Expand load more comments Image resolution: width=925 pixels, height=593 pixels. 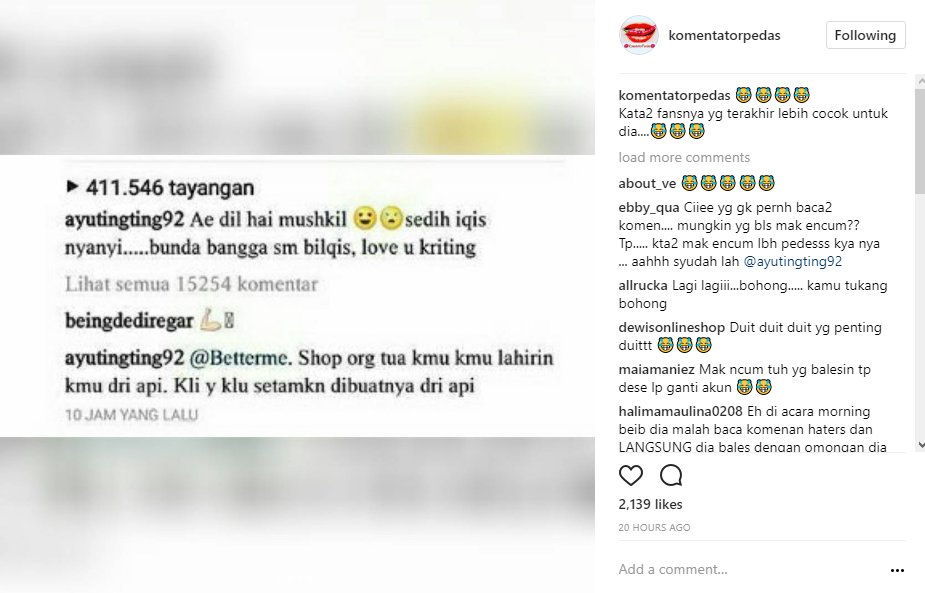tap(684, 158)
